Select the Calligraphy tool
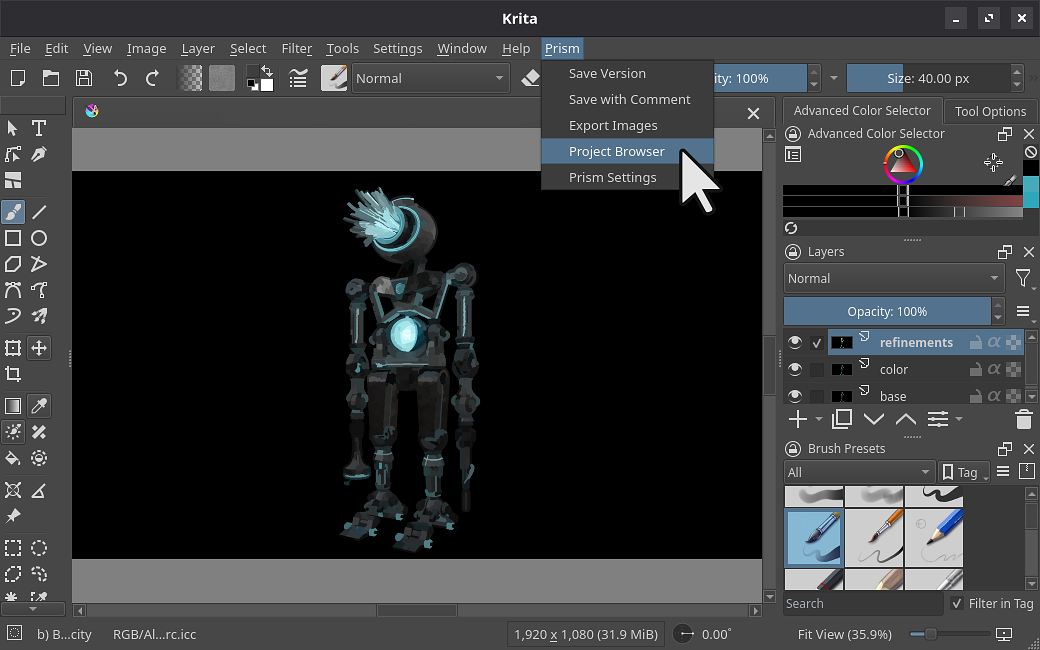Screen dimensions: 1040x650 tap(39, 155)
